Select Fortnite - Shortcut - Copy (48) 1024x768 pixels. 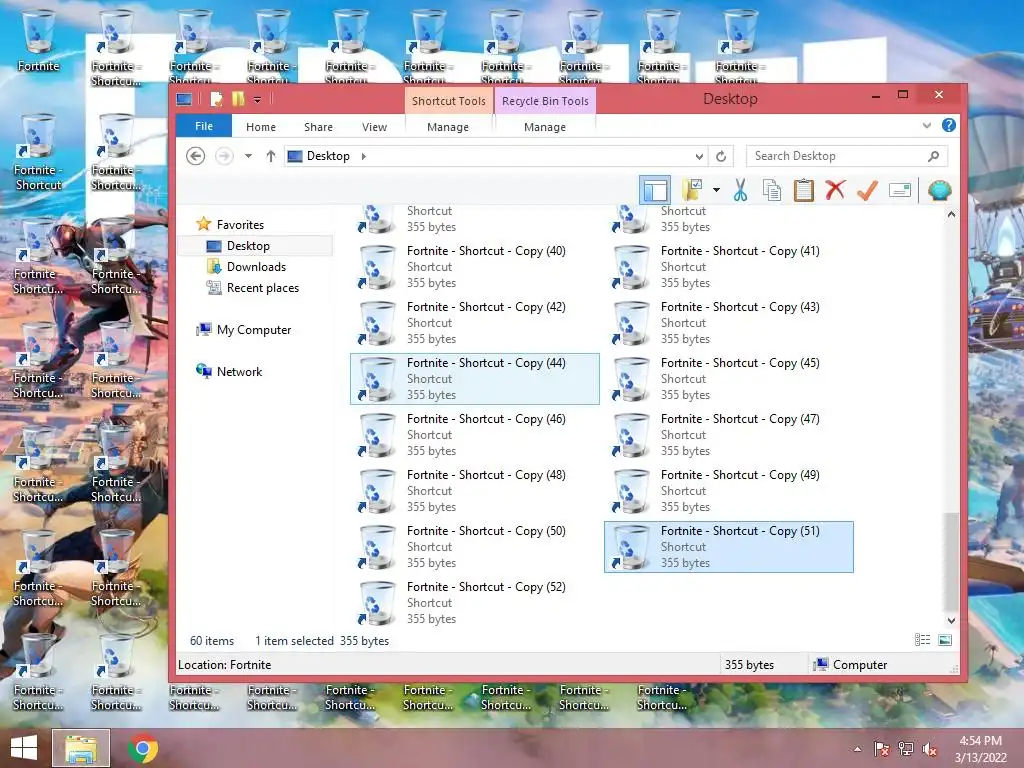click(475, 491)
